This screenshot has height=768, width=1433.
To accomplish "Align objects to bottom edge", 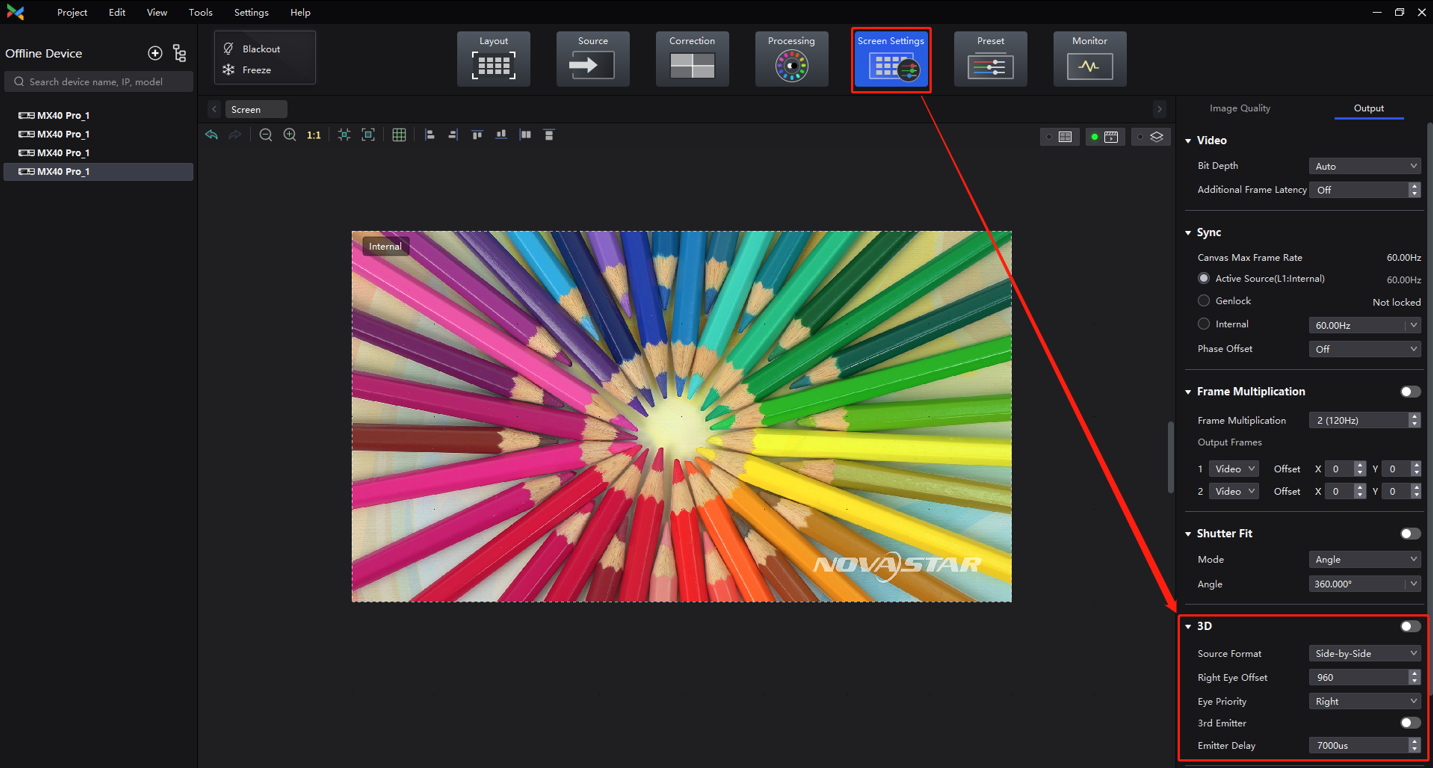I will point(501,135).
